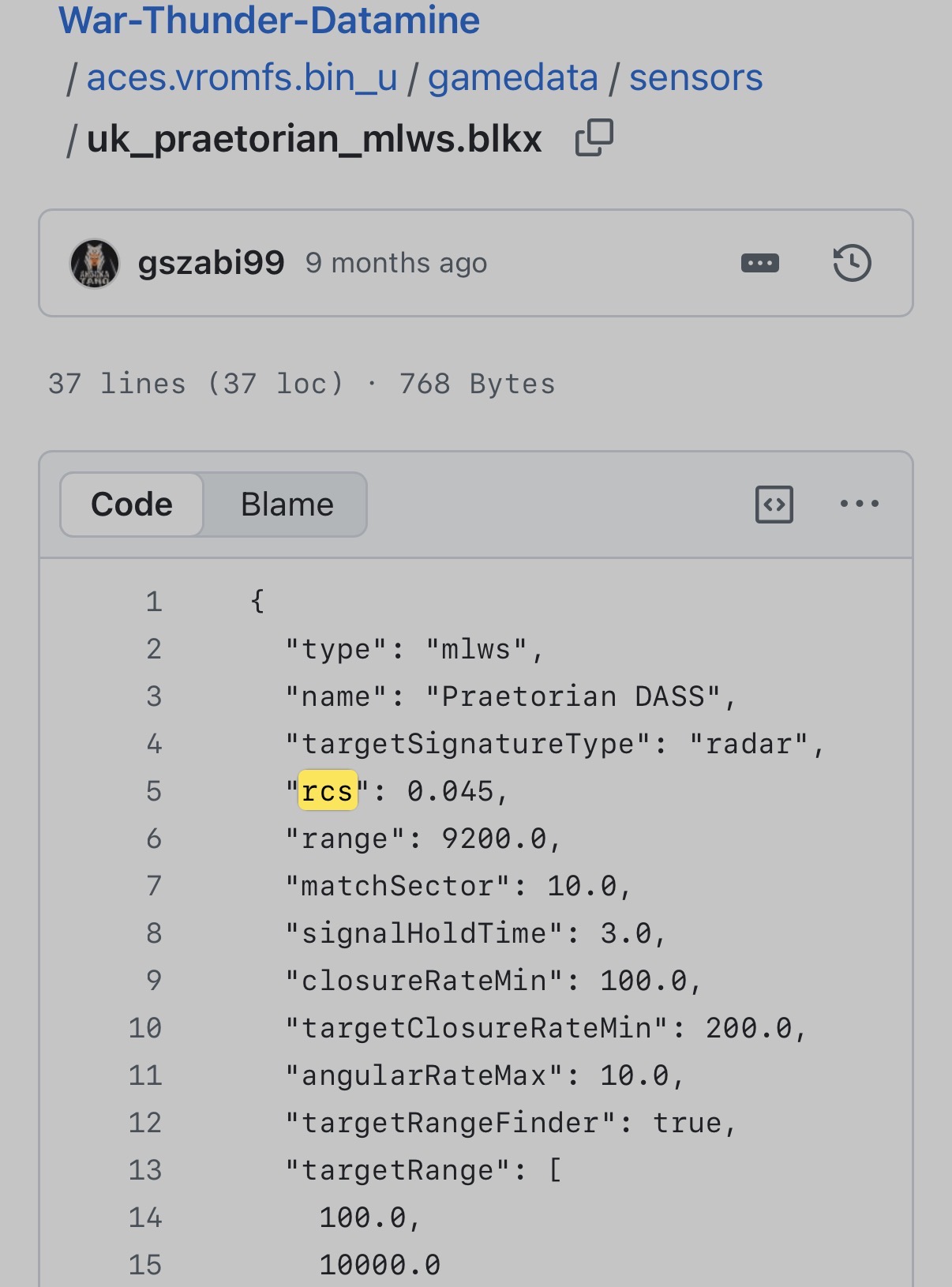Open gszabi99 author profile
This screenshot has height=1287, width=952.
(211, 263)
